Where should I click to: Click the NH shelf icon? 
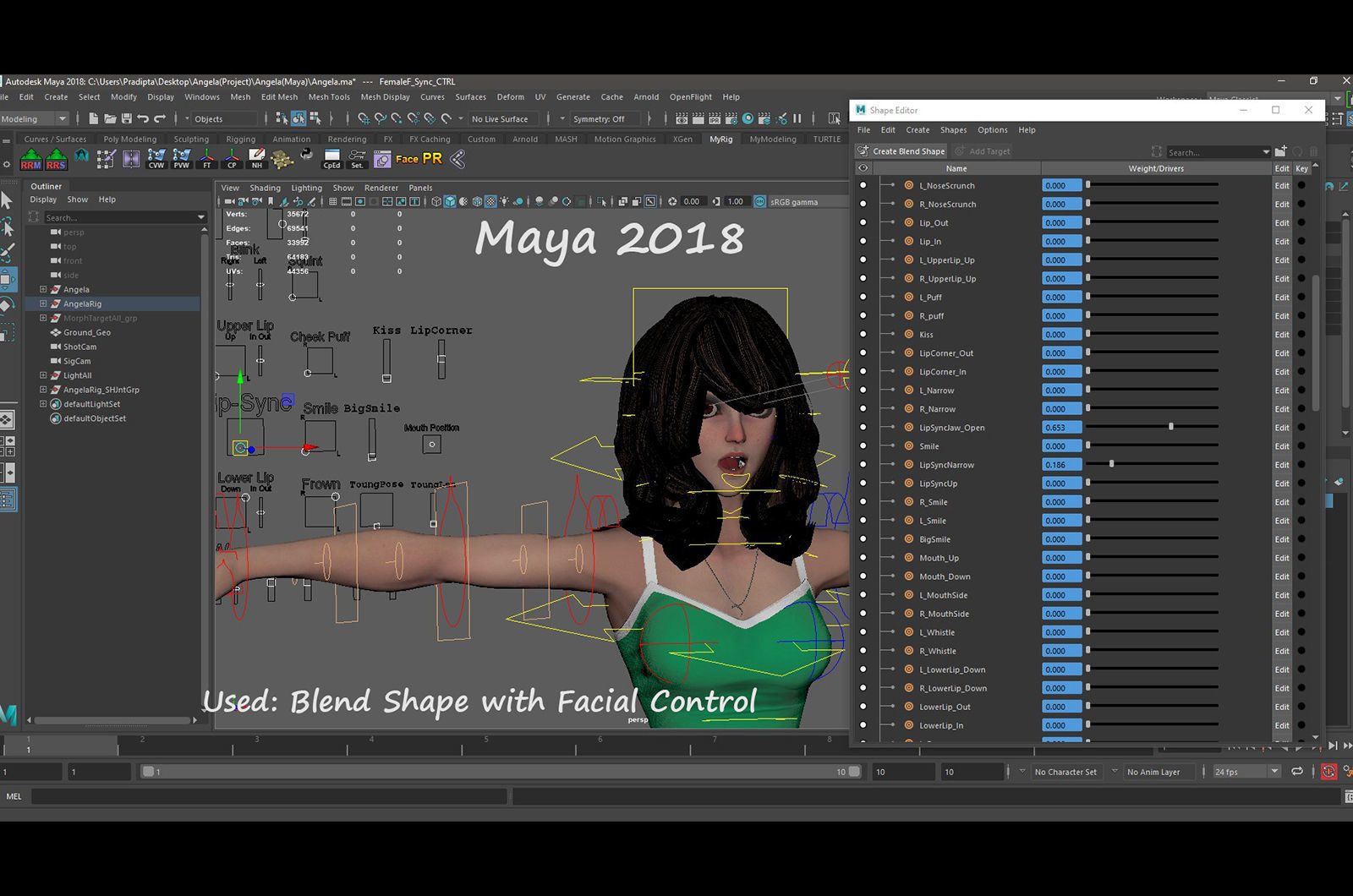[257, 159]
